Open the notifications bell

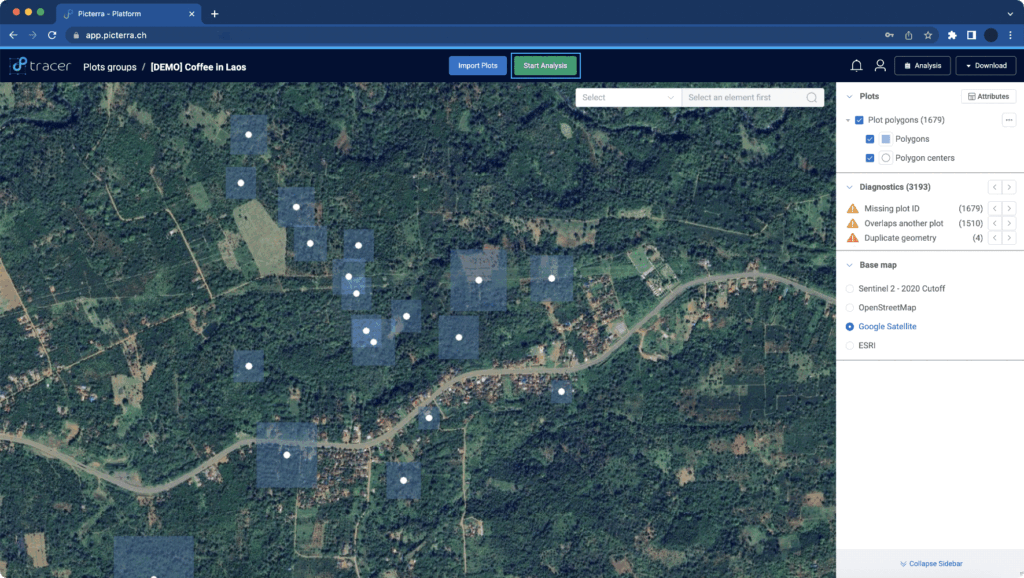point(856,65)
